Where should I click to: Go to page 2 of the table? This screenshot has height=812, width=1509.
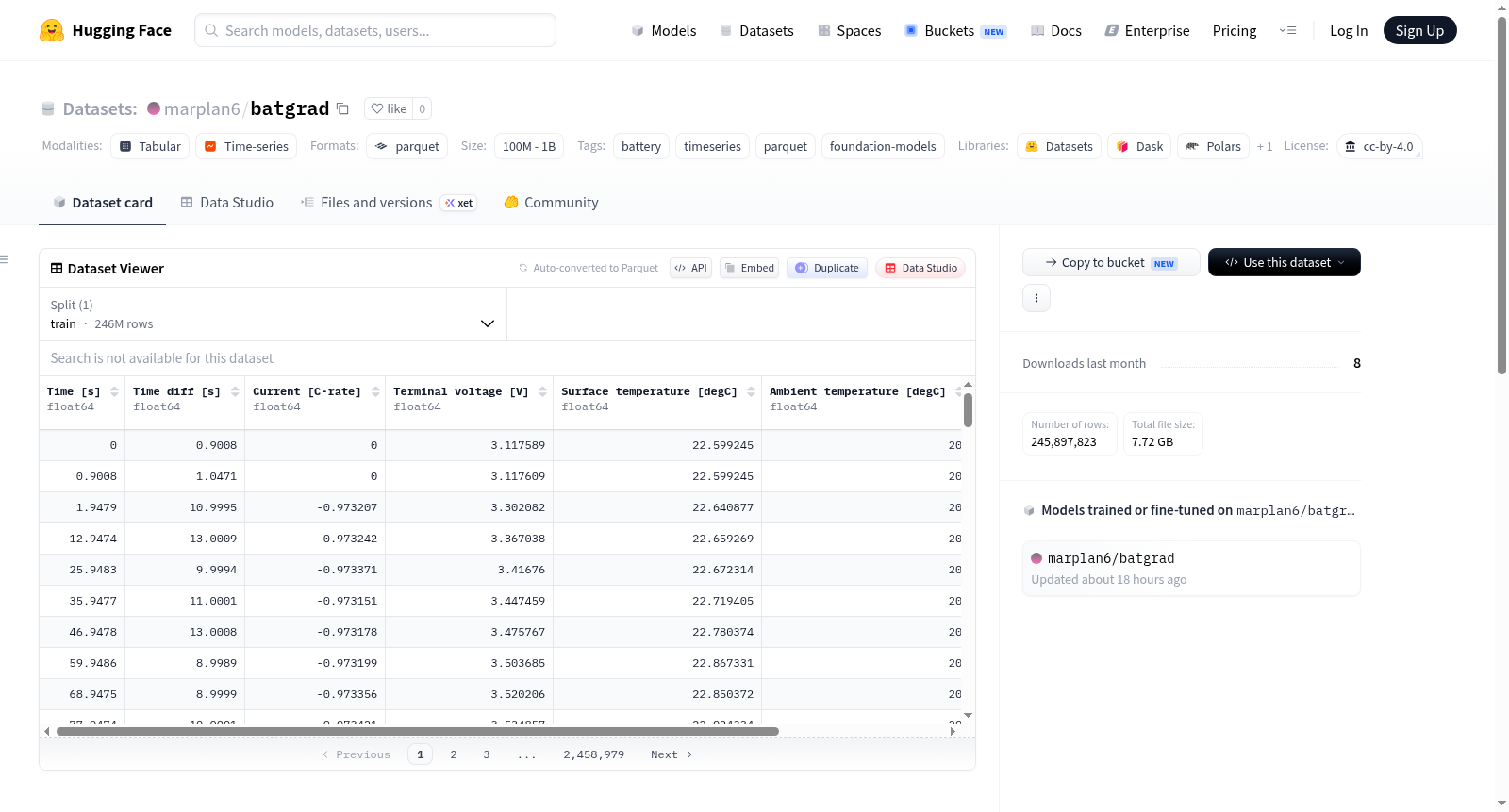(x=454, y=754)
